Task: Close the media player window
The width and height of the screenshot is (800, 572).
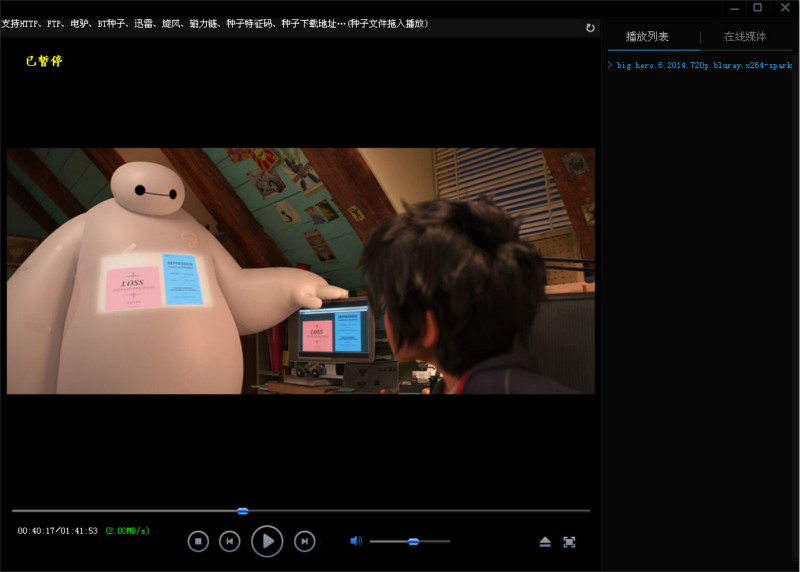Action: 783,8
